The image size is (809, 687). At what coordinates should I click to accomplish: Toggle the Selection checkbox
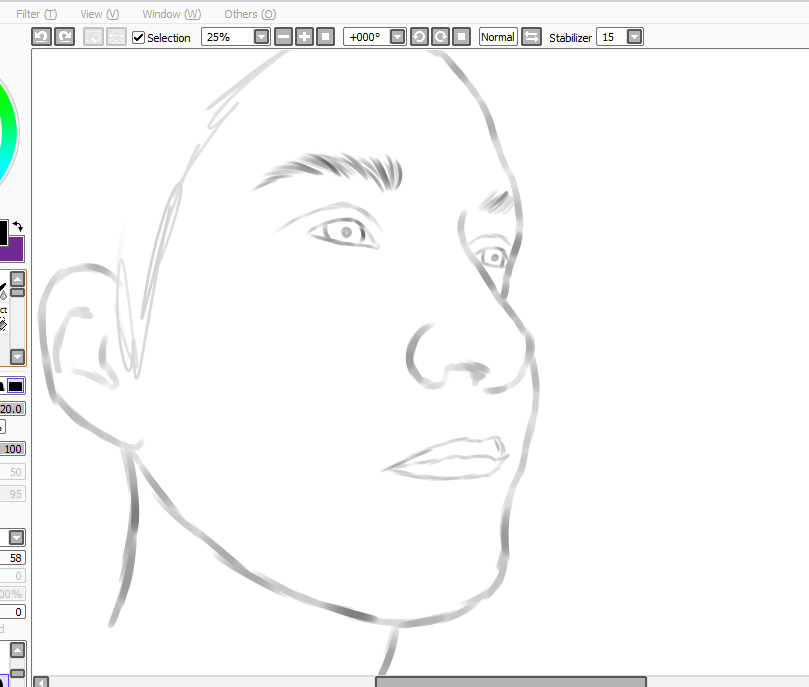pyautogui.click(x=139, y=38)
